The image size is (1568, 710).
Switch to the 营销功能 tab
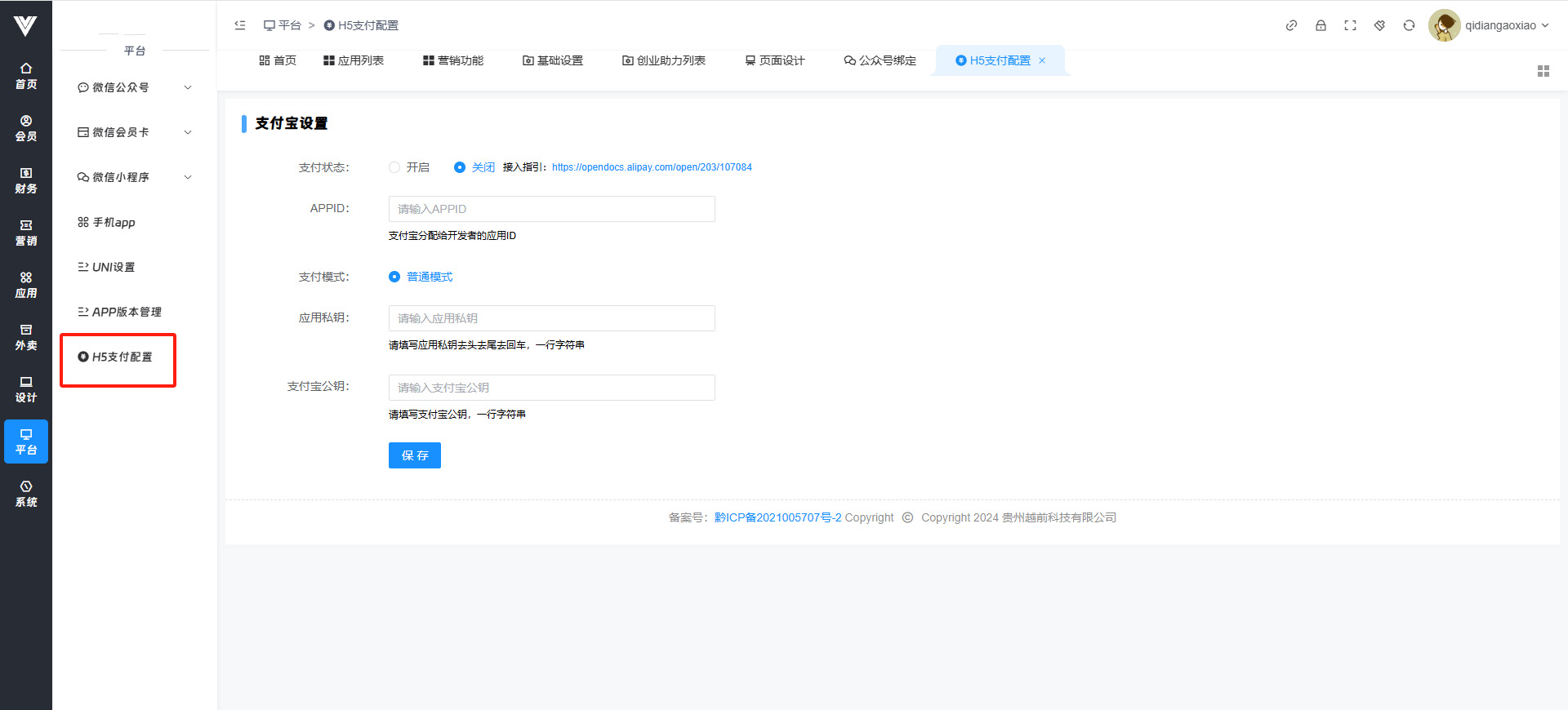[x=453, y=60]
